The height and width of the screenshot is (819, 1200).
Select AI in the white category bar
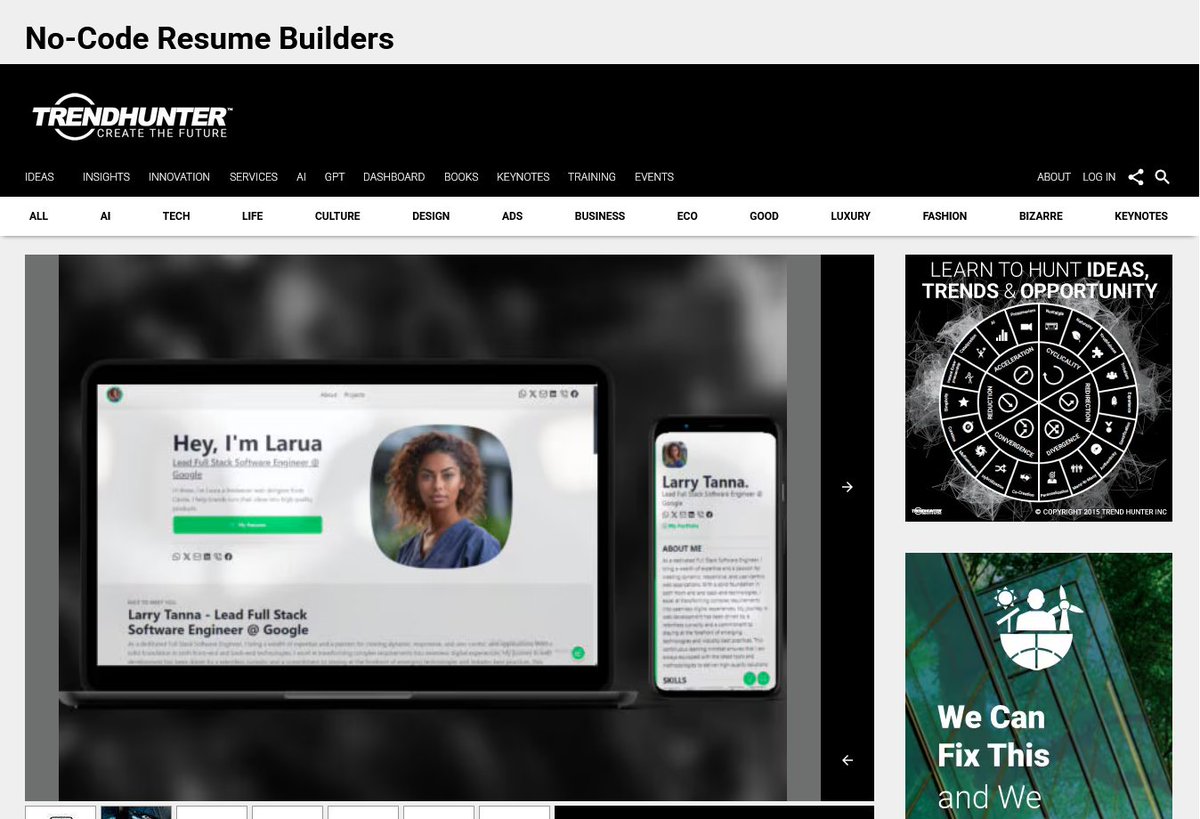click(x=105, y=216)
